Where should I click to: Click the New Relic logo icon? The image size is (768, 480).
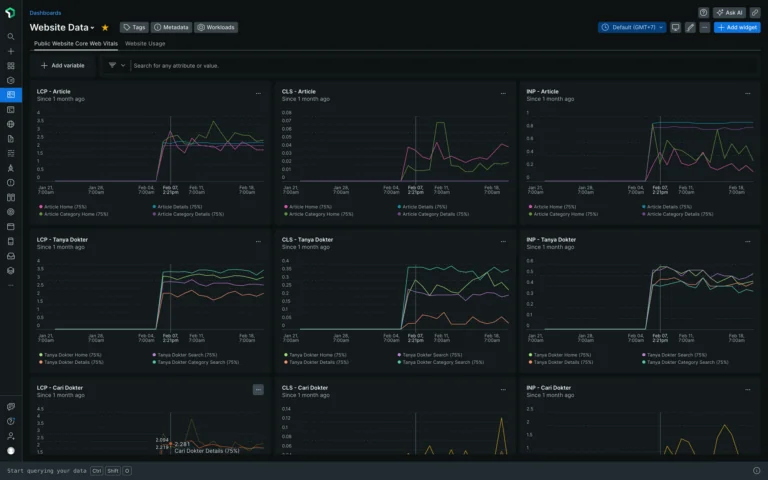(x=10, y=13)
